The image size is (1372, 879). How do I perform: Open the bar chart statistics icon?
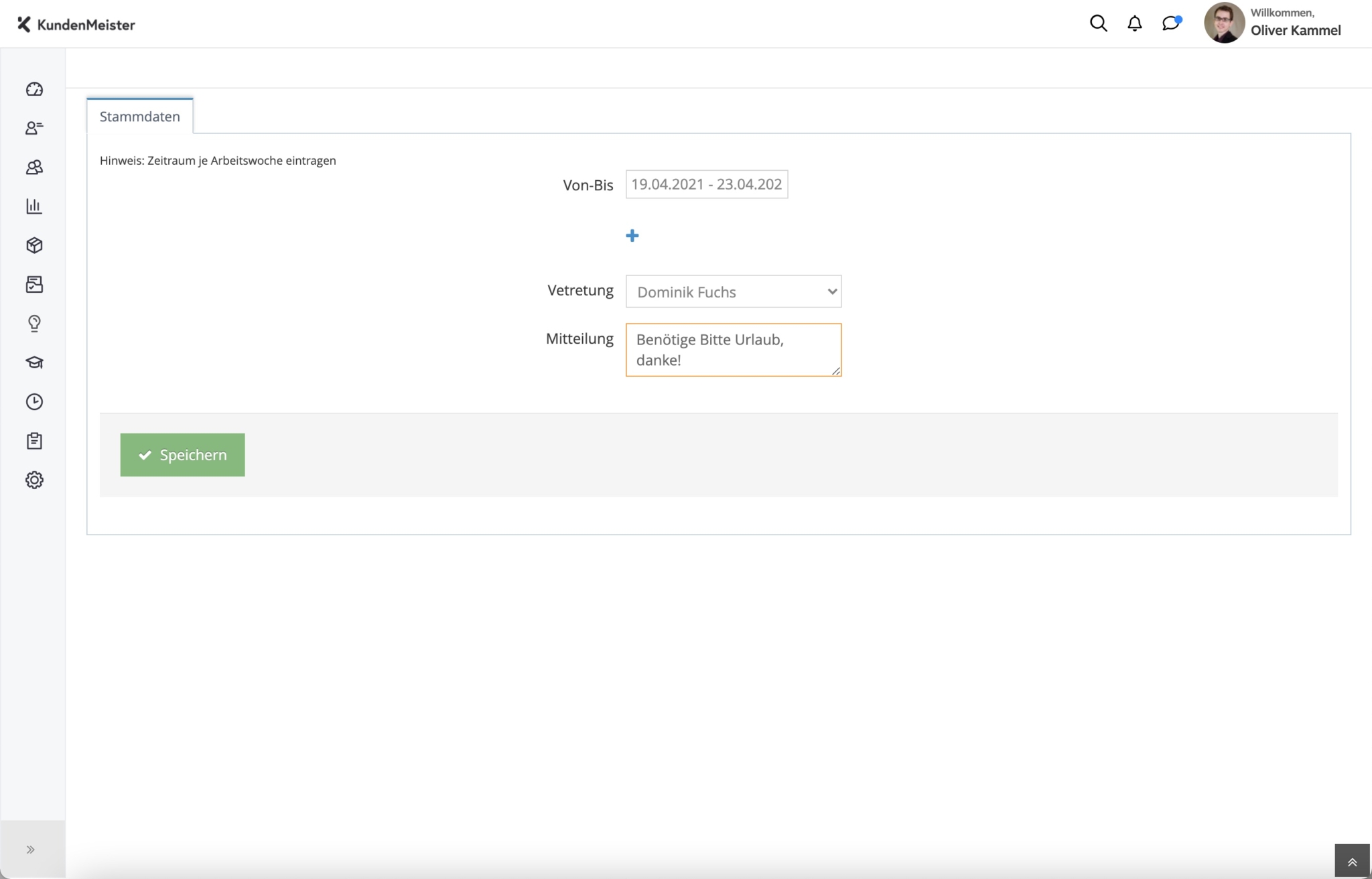34,206
